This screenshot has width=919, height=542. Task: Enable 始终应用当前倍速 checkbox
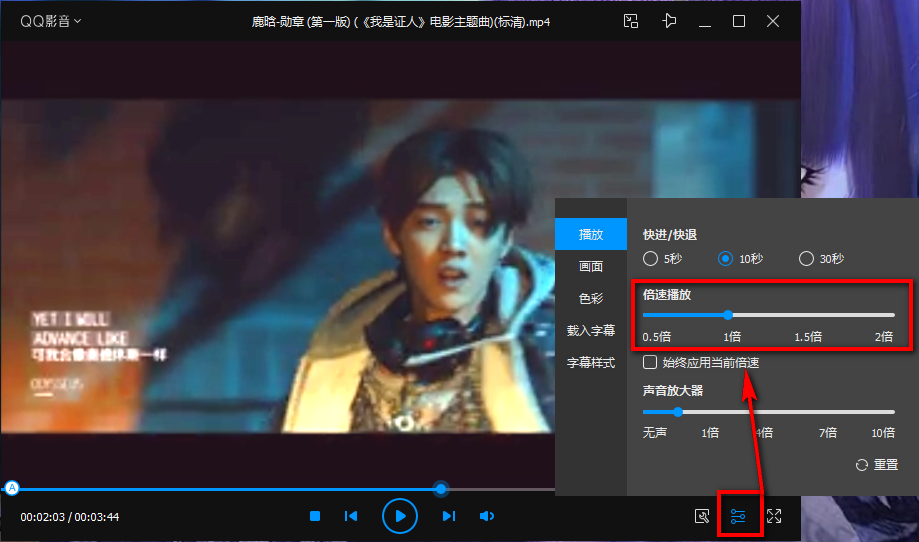[x=651, y=362]
